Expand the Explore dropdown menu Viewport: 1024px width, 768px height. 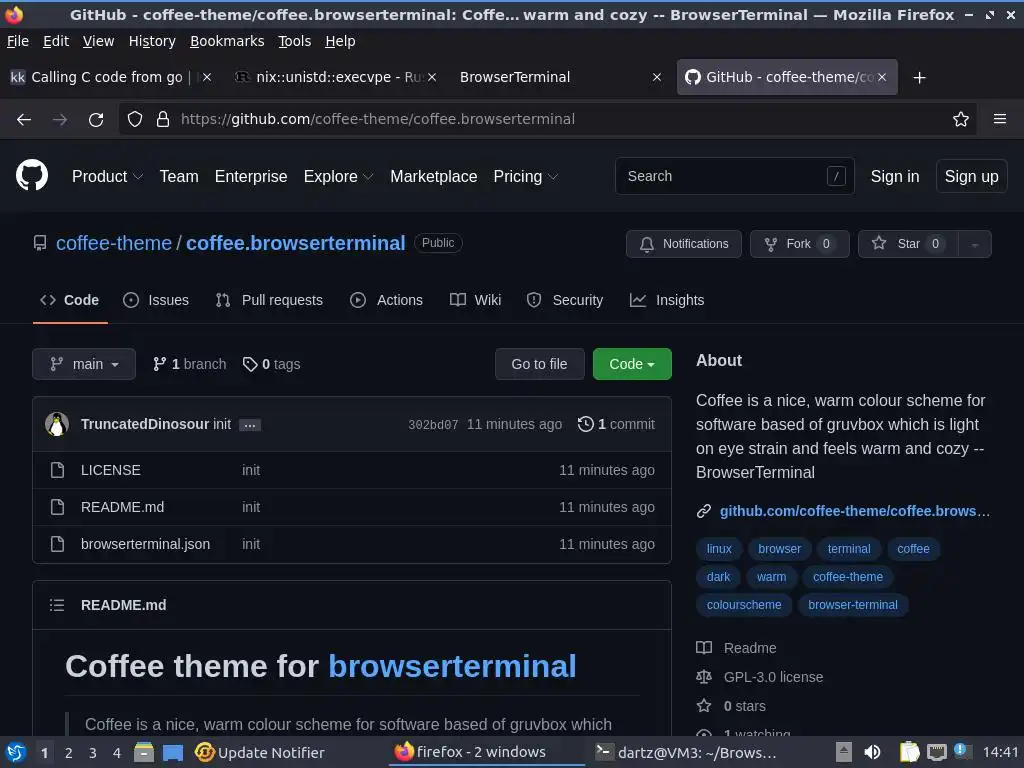tap(338, 176)
